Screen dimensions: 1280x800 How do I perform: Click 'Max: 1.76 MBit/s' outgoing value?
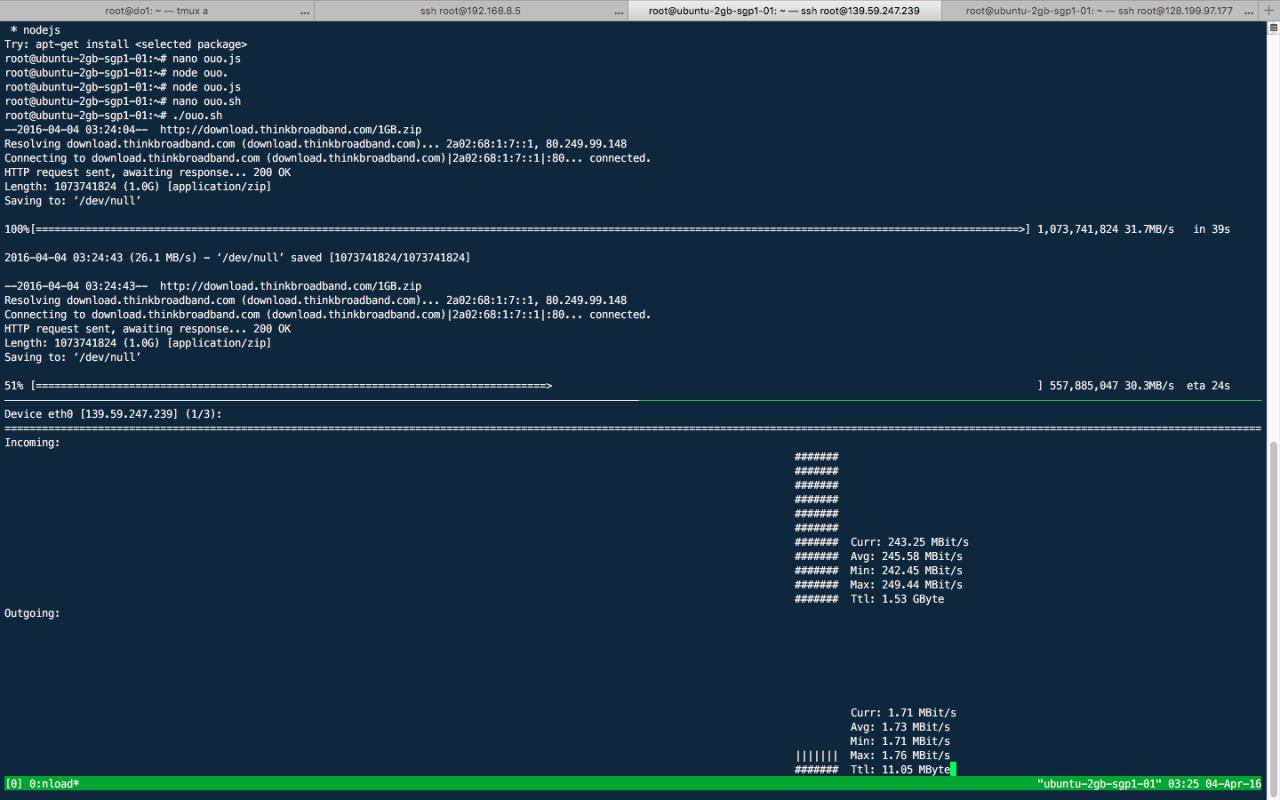point(900,755)
